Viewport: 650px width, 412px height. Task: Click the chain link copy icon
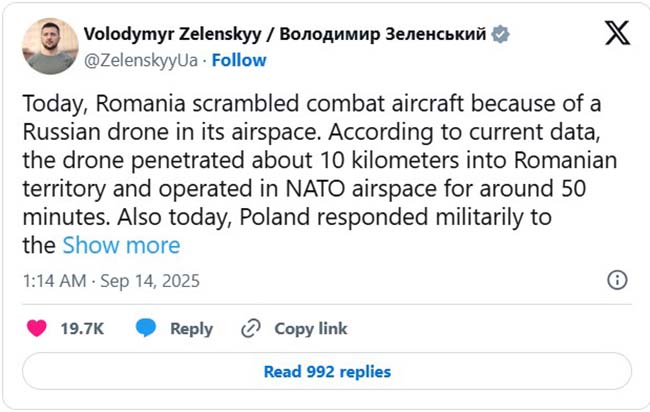[251, 328]
